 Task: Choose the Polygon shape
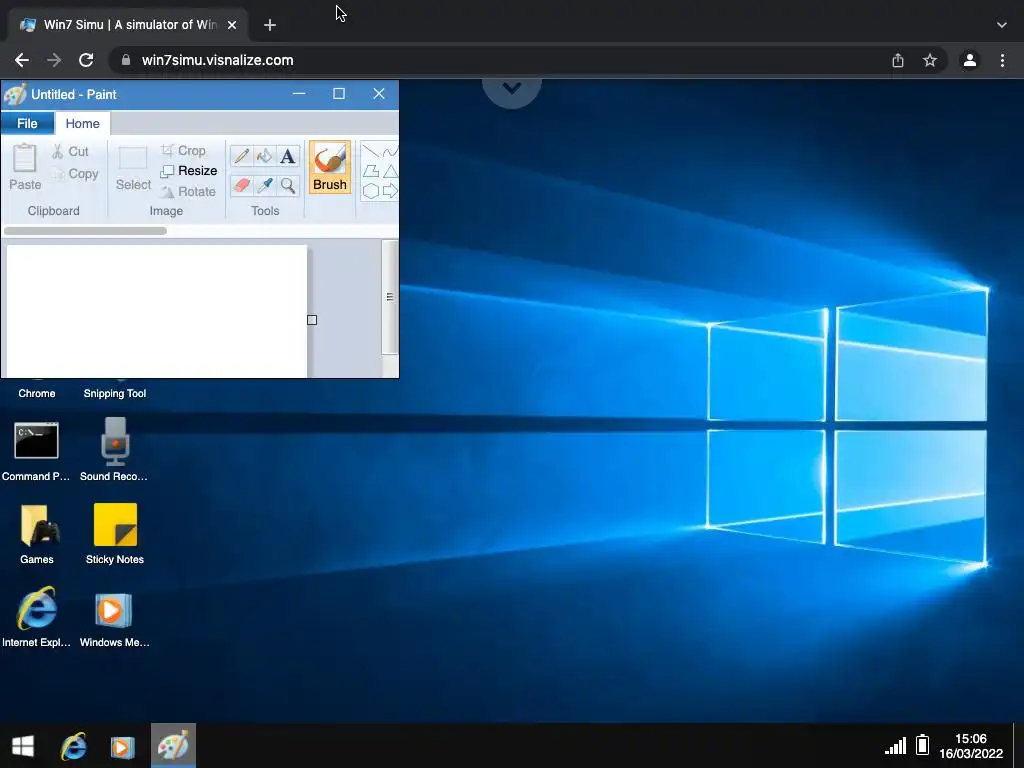point(371,171)
